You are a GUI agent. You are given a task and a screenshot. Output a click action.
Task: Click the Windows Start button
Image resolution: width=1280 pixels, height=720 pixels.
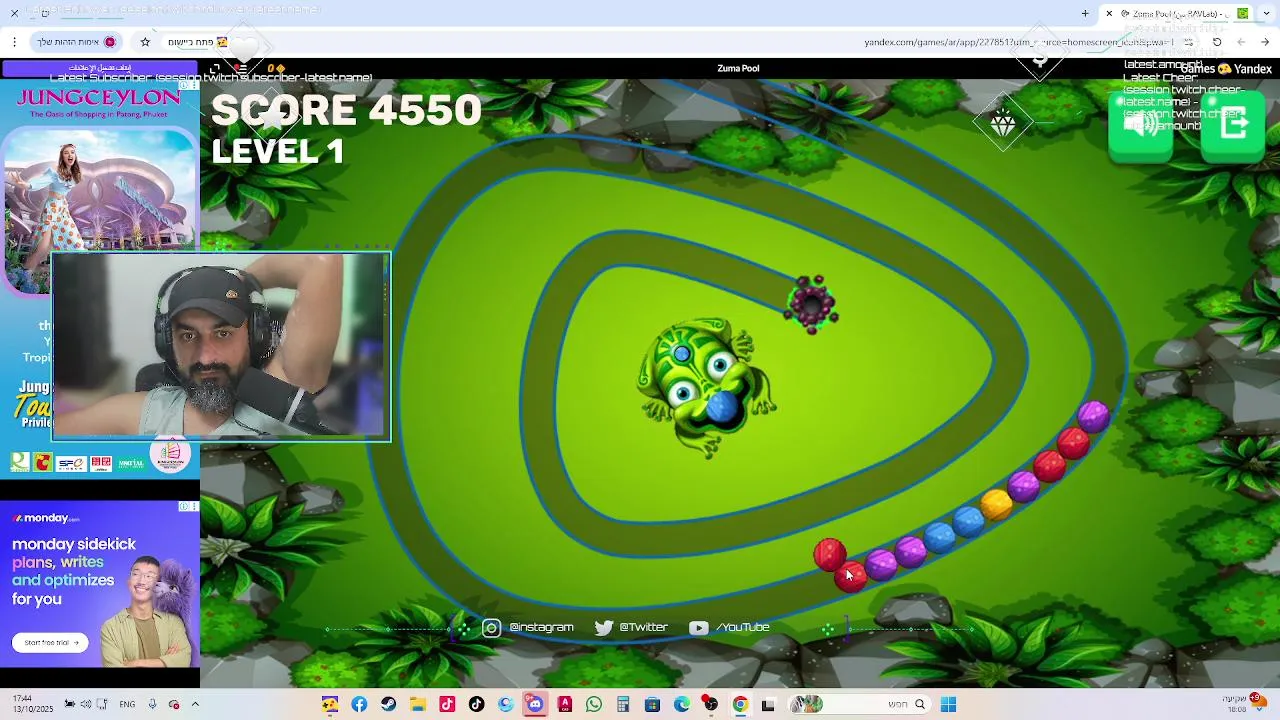(x=948, y=704)
